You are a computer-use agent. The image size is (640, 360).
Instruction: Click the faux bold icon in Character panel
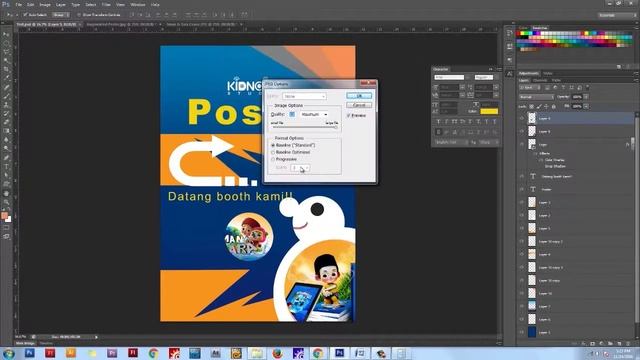[x=438, y=122]
